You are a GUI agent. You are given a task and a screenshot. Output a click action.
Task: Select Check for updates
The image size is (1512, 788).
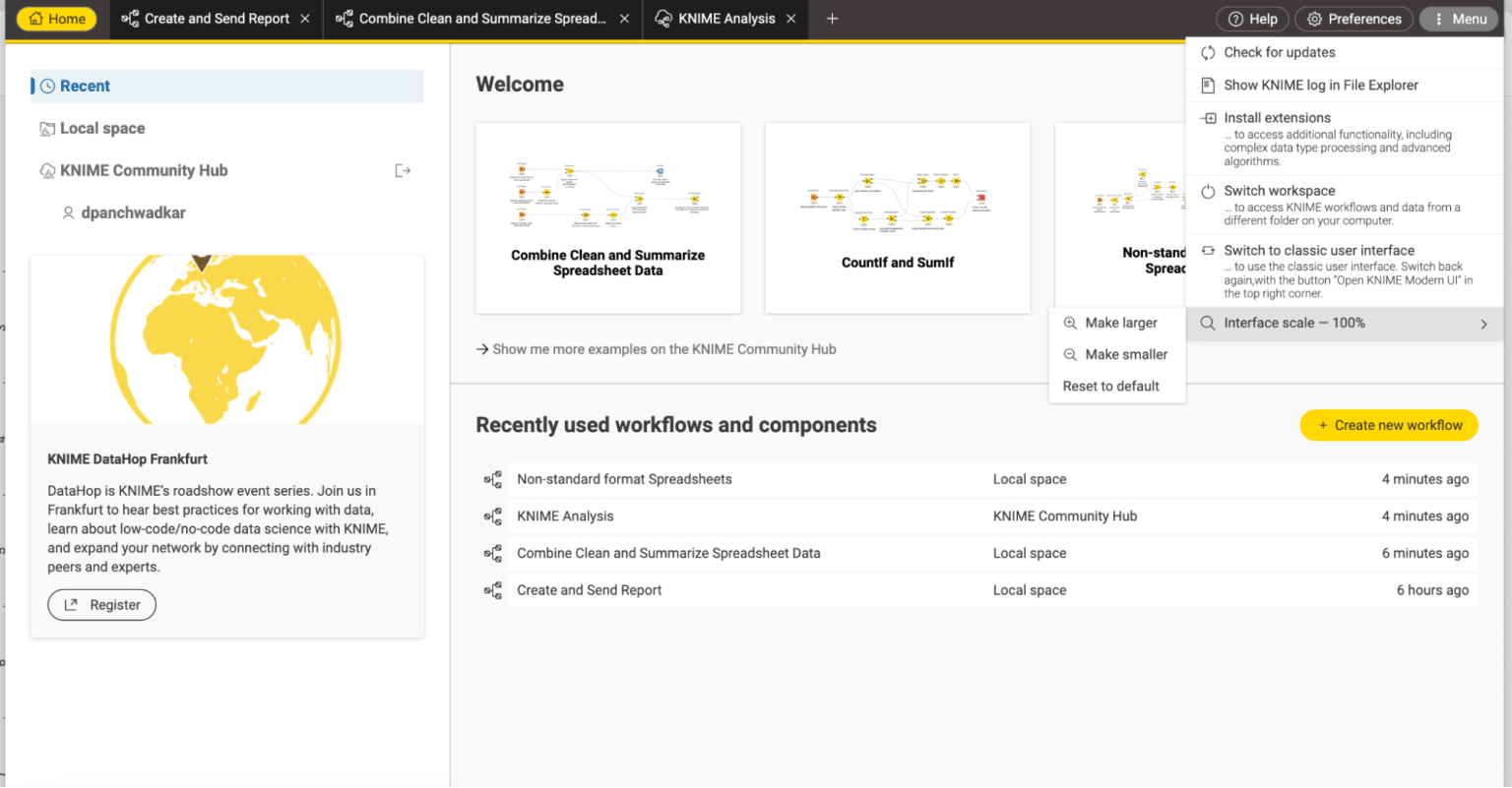[x=1345, y=53]
